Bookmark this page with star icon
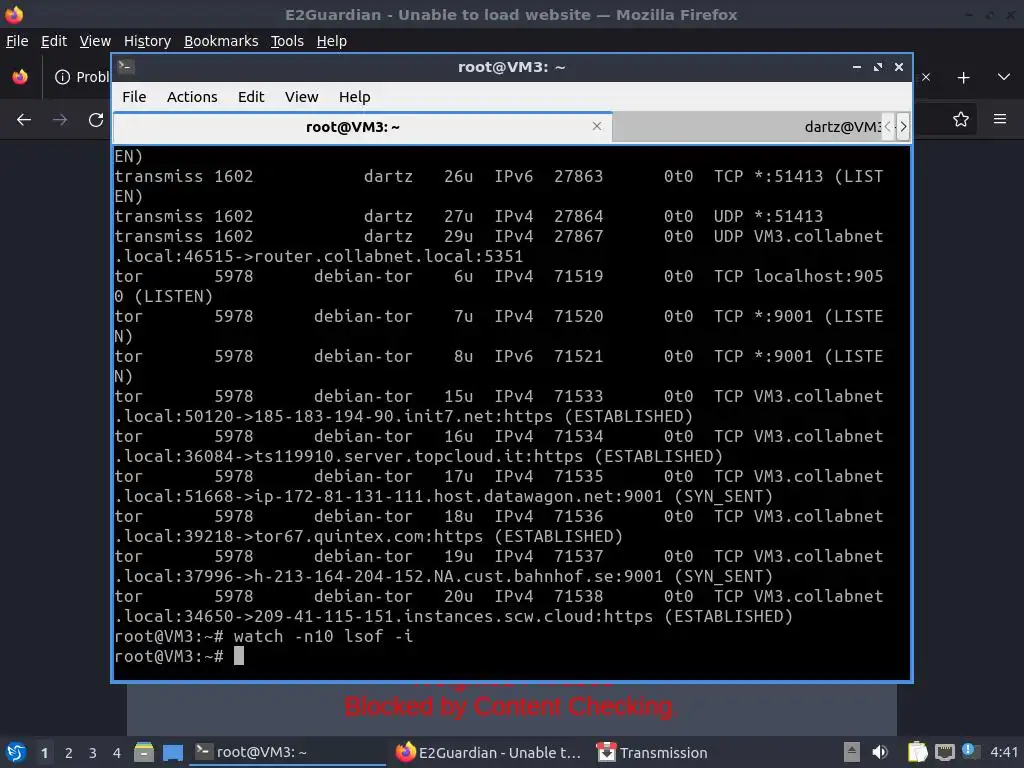The width and height of the screenshot is (1024, 768). pos(961,120)
